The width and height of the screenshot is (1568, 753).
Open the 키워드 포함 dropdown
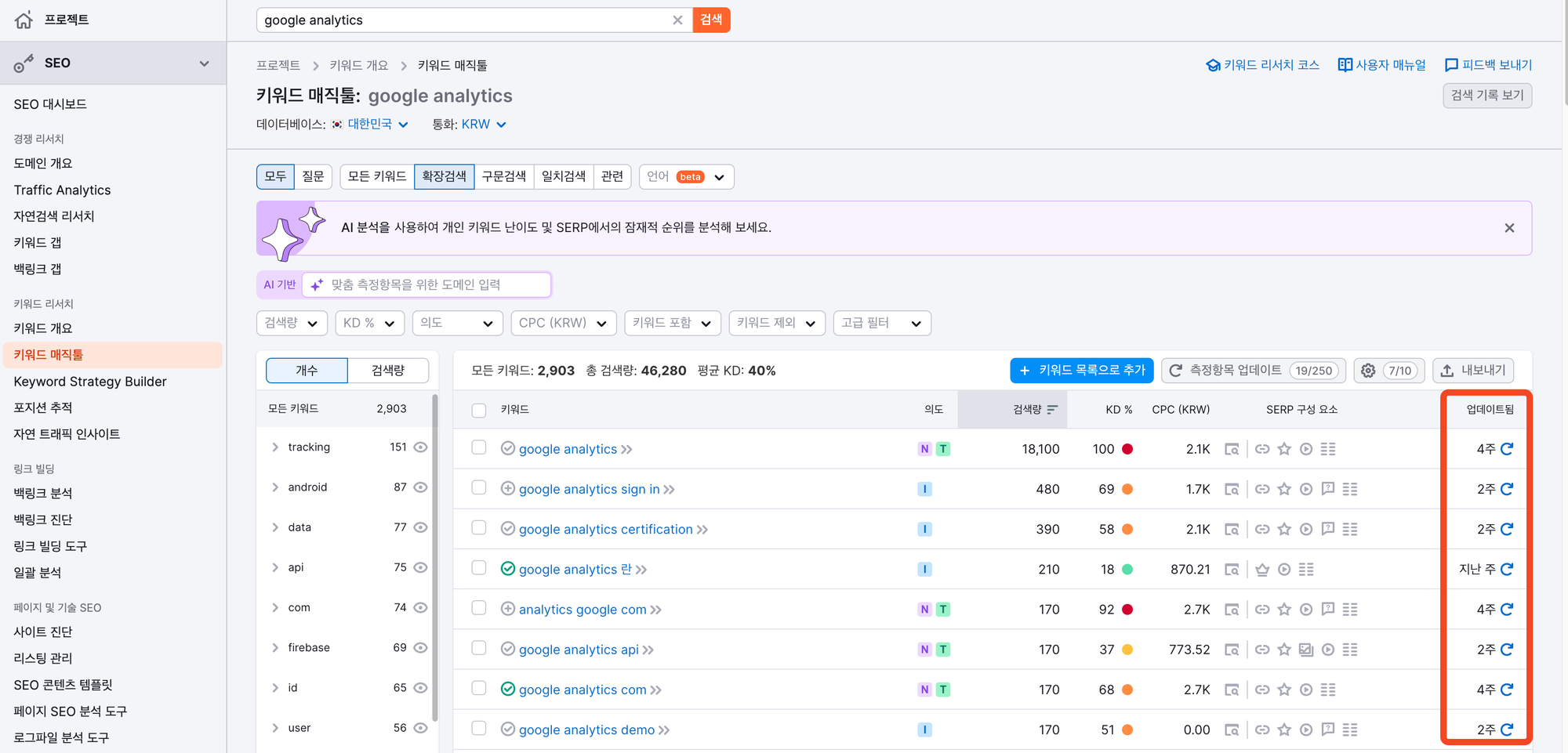[673, 323]
